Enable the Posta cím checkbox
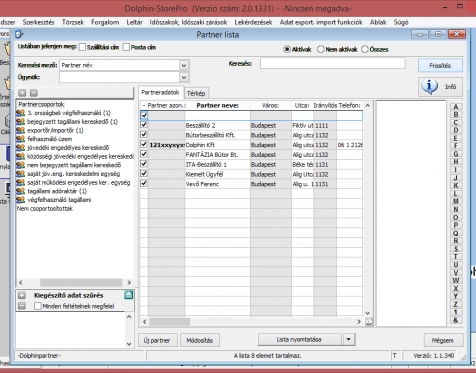476x373 pixels. tap(126, 47)
